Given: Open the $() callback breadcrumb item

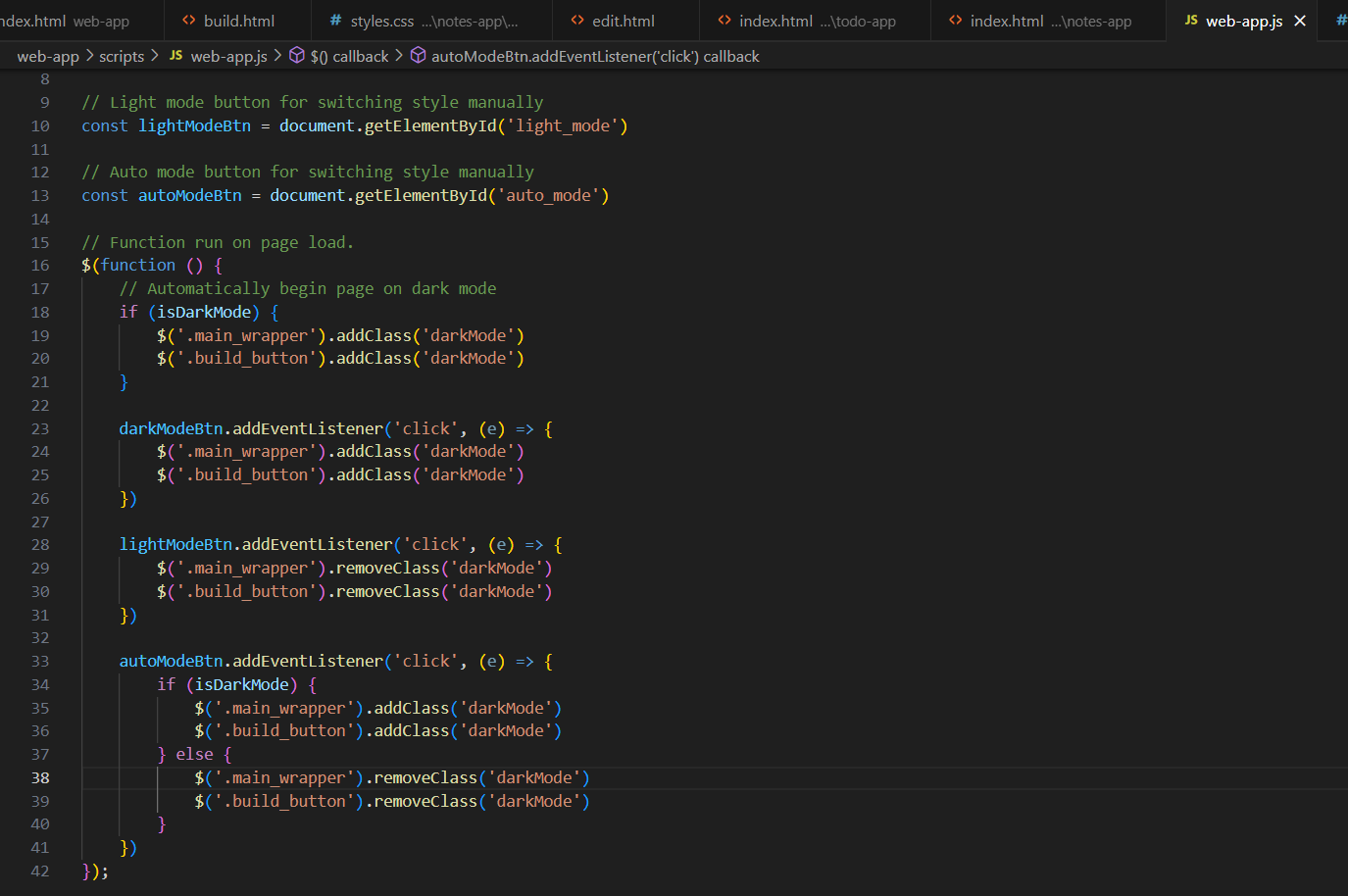Looking at the screenshot, I should click(349, 56).
